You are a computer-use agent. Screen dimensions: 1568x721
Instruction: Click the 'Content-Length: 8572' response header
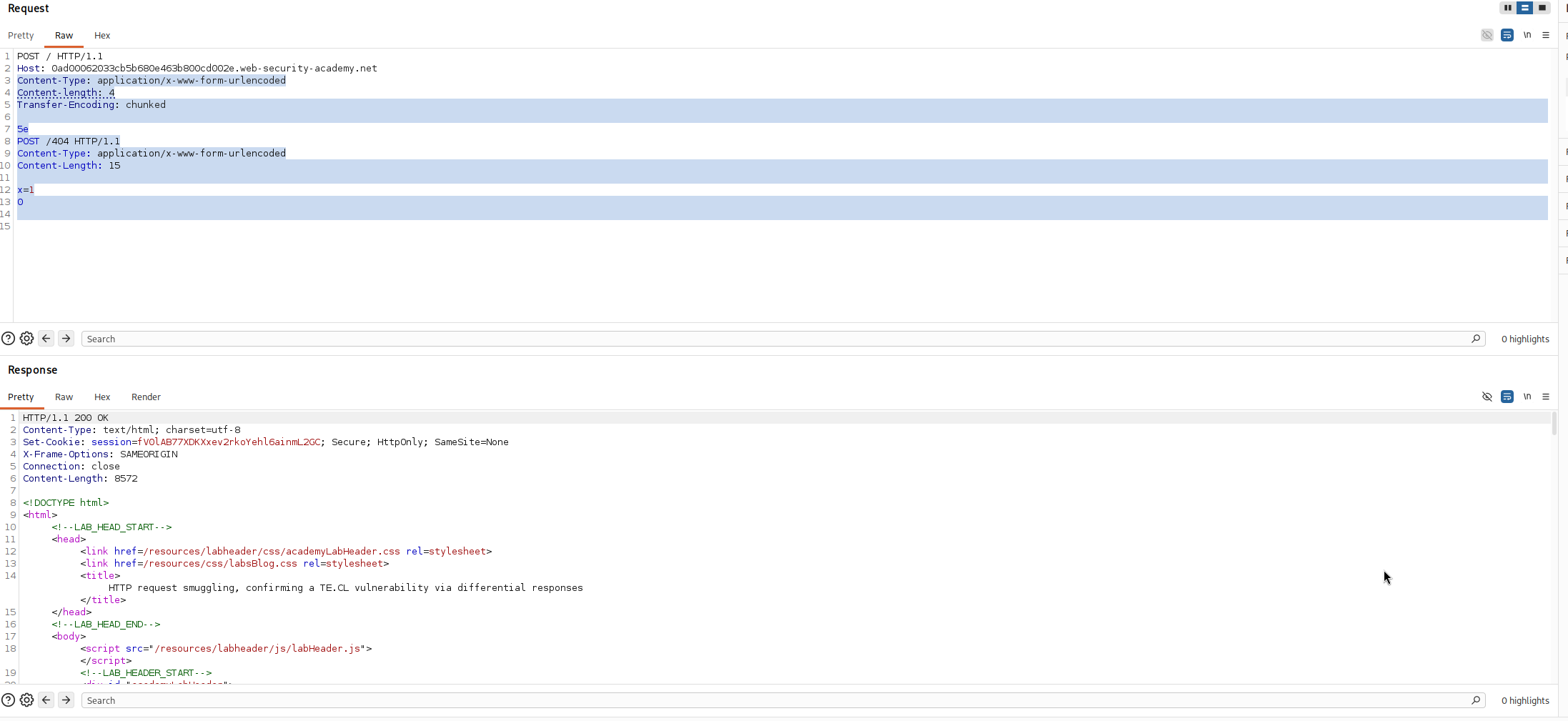80,479
